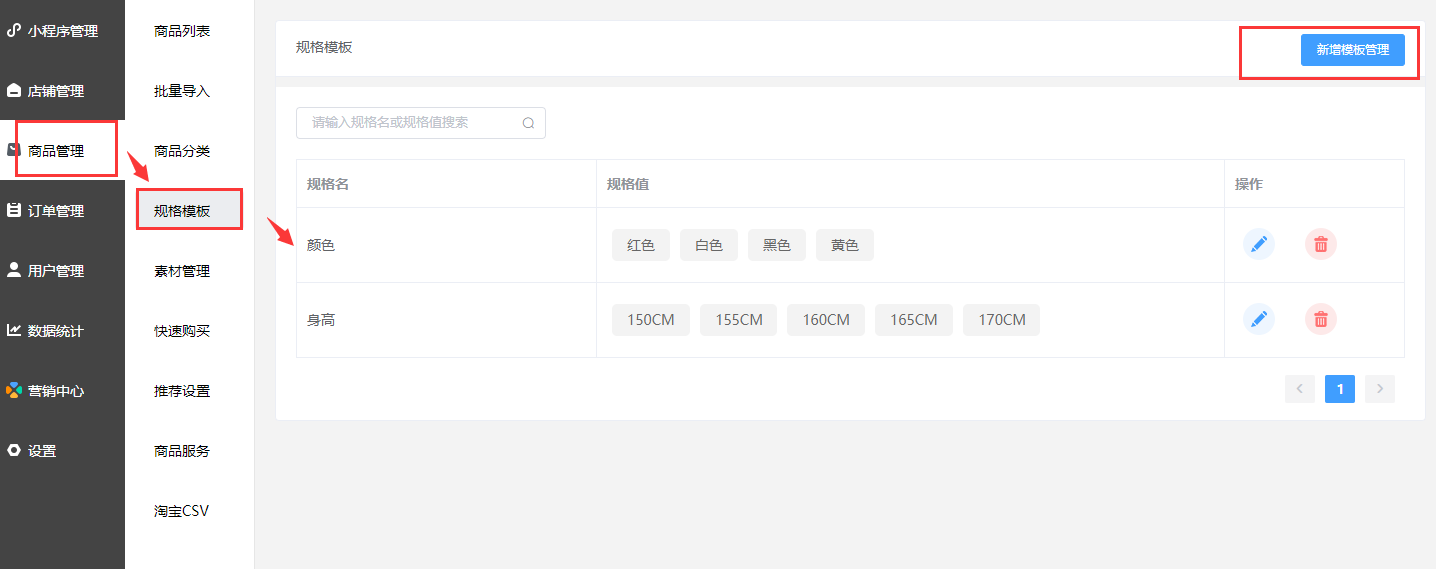The height and width of the screenshot is (569, 1436).
Task: Click the 黑色 value tag
Action: 777,245
